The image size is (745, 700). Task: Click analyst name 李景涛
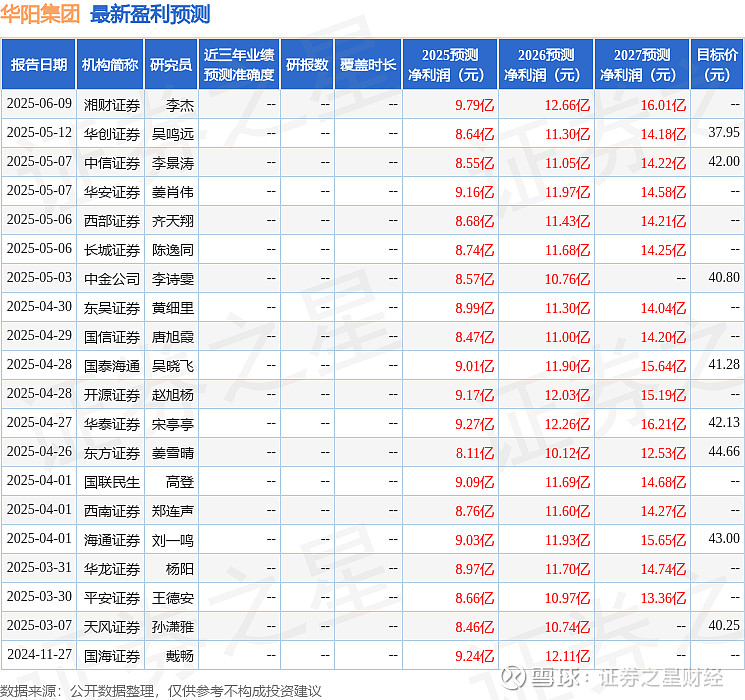[172, 163]
